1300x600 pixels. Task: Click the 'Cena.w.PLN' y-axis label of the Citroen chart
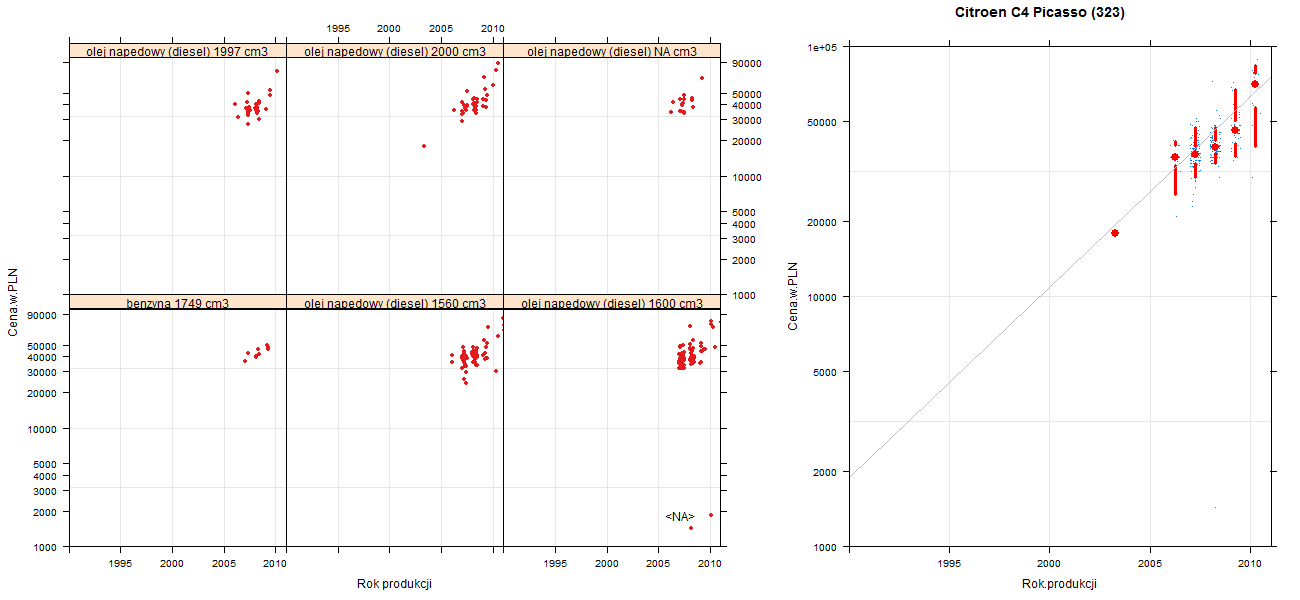pos(793,296)
